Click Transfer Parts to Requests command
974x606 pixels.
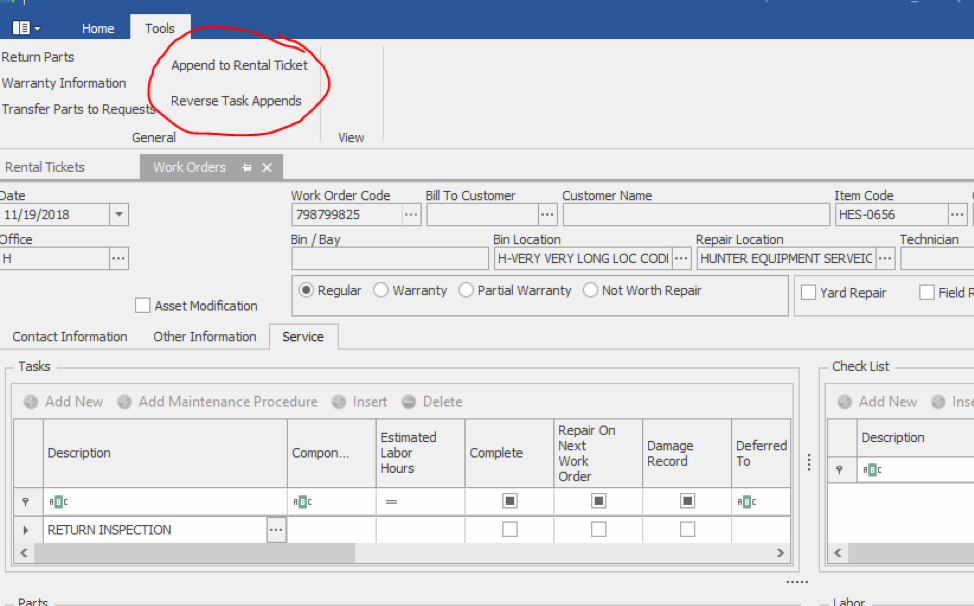pyautogui.click(x=78, y=109)
